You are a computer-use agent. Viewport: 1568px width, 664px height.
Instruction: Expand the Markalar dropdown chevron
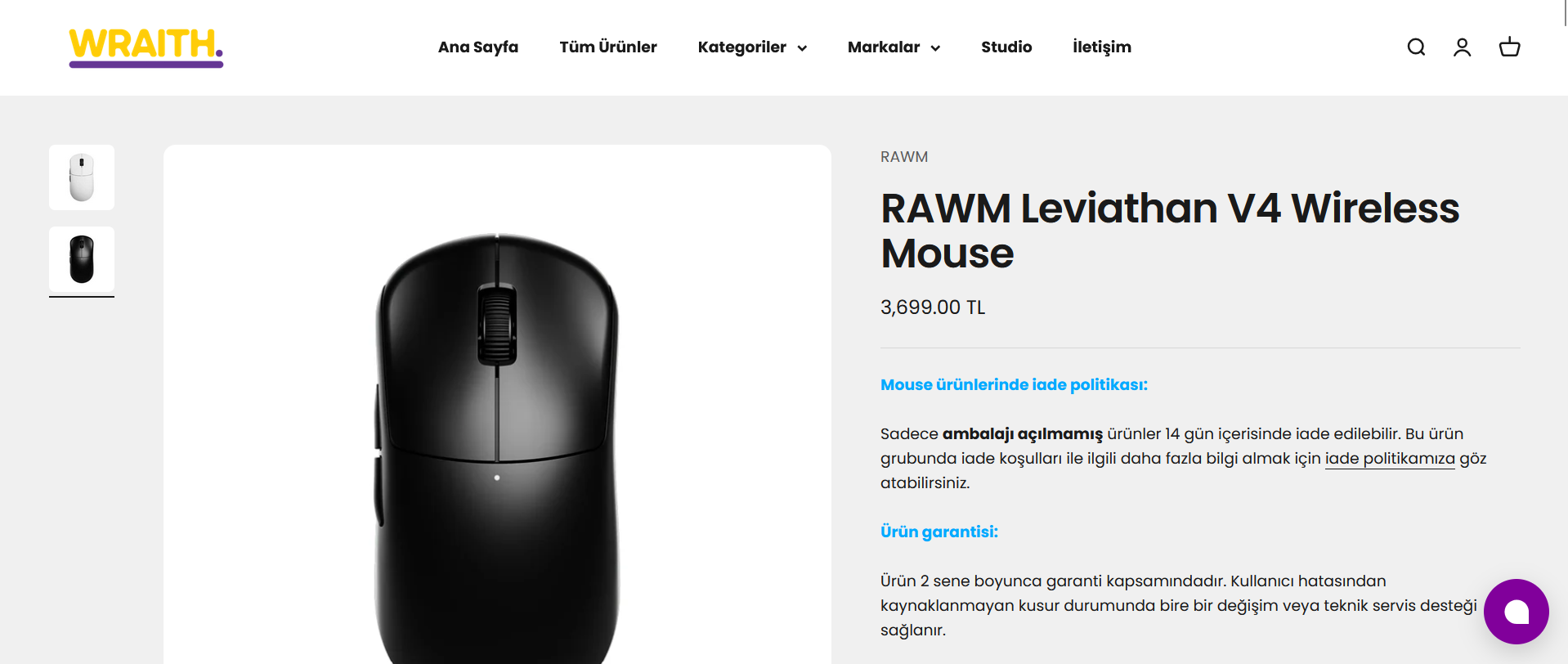[935, 48]
